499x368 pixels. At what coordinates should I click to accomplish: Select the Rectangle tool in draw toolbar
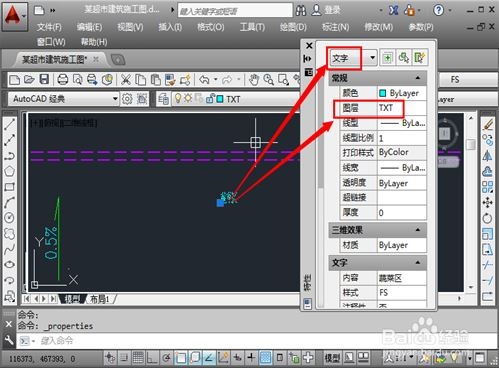(x=9, y=186)
